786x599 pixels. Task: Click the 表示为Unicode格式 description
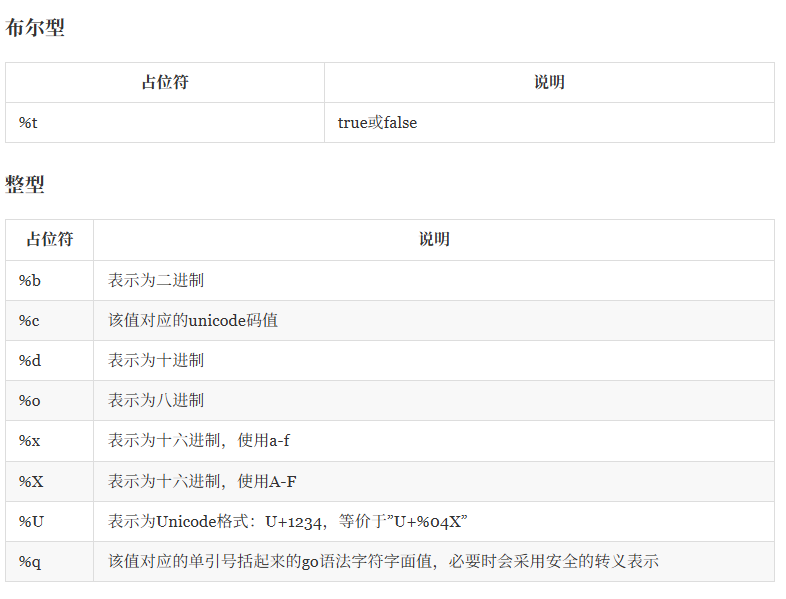pyautogui.click(x=288, y=521)
